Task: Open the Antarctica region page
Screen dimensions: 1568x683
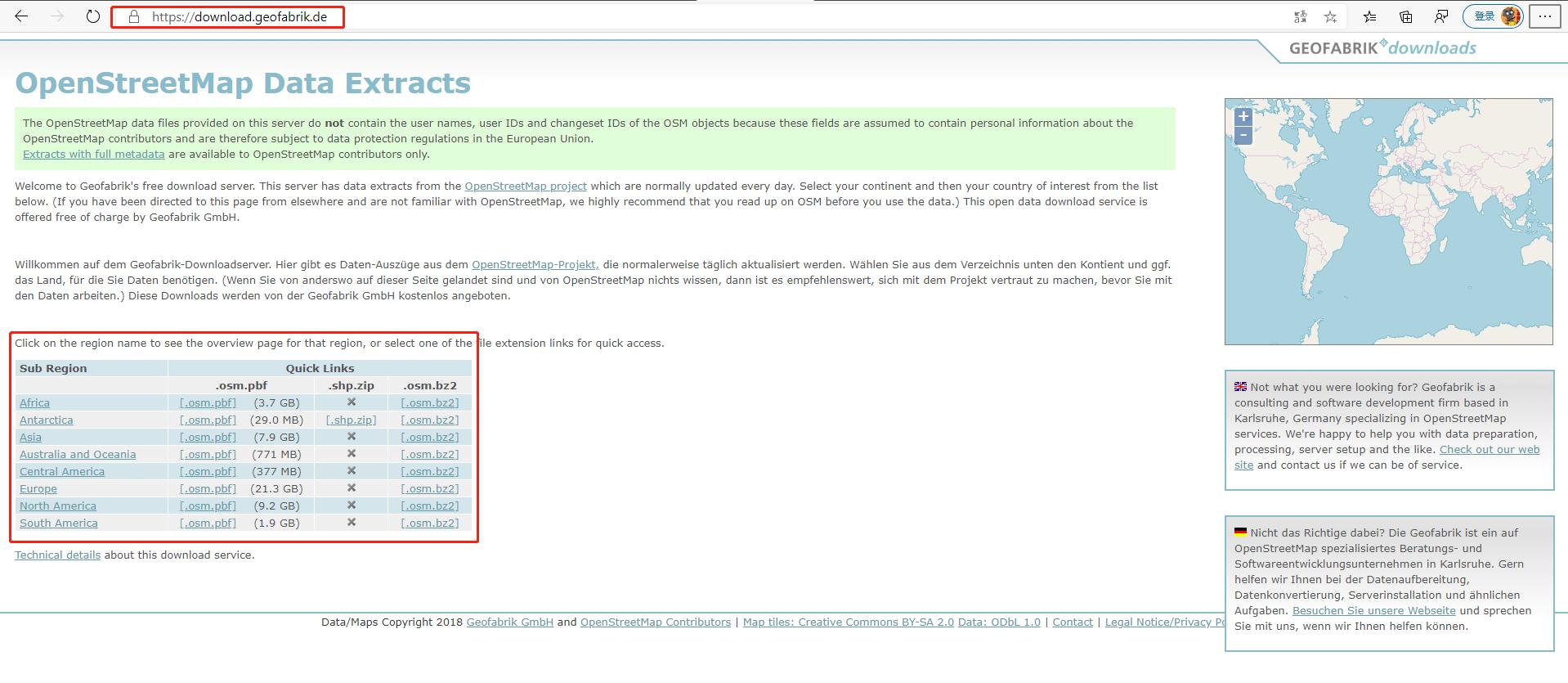Action: pyautogui.click(x=47, y=420)
